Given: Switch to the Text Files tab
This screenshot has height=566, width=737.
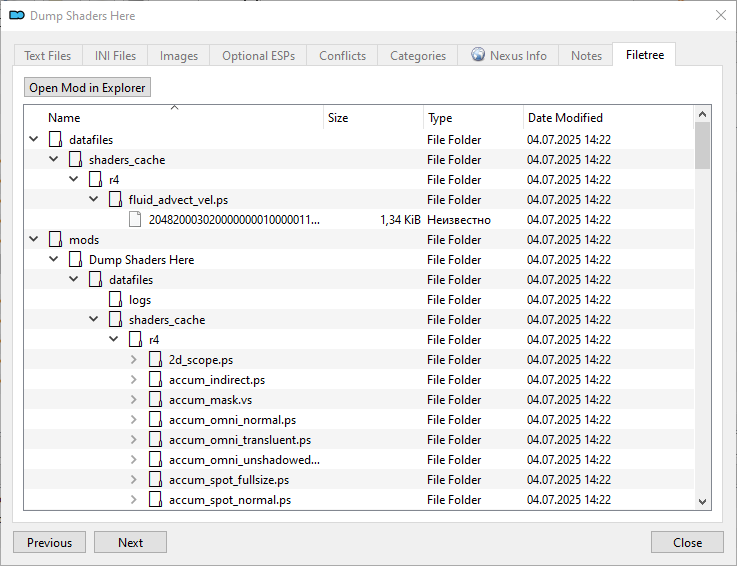Looking at the screenshot, I should tap(48, 55).
